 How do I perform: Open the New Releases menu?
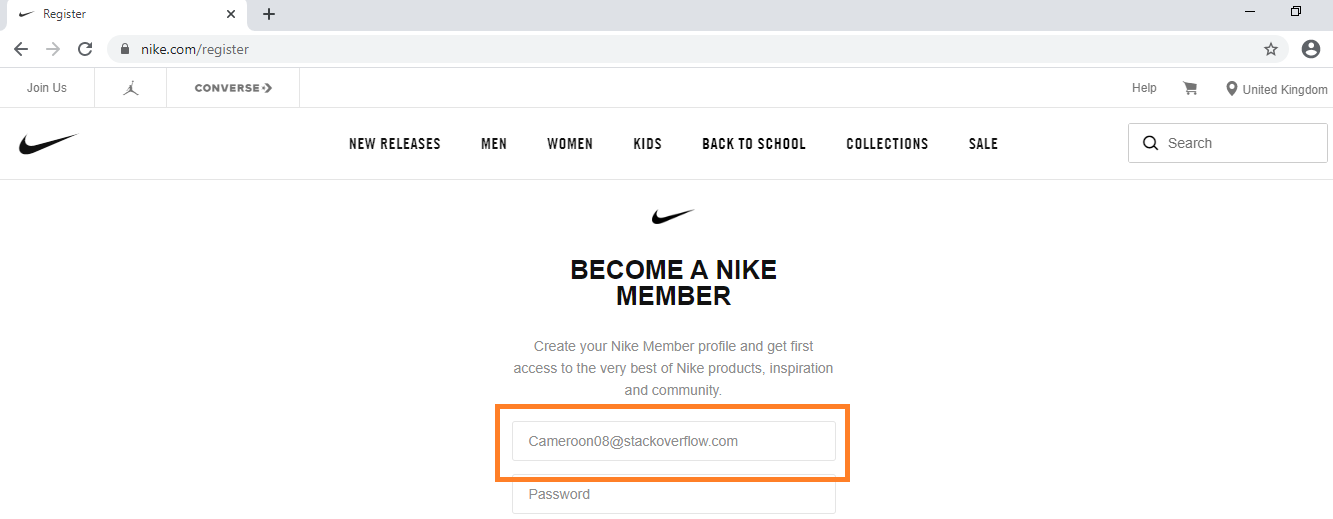click(394, 144)
